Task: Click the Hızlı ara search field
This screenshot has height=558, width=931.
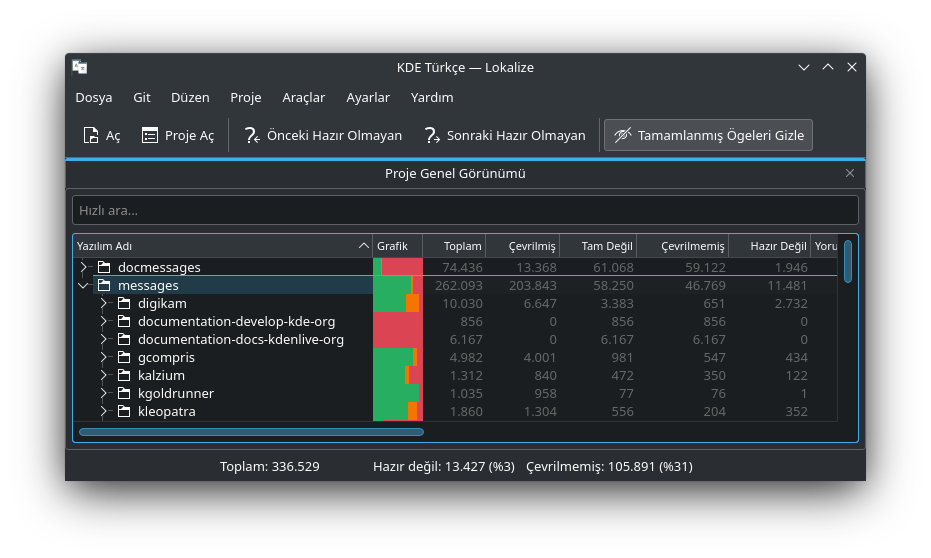Action: coord(465,210)
